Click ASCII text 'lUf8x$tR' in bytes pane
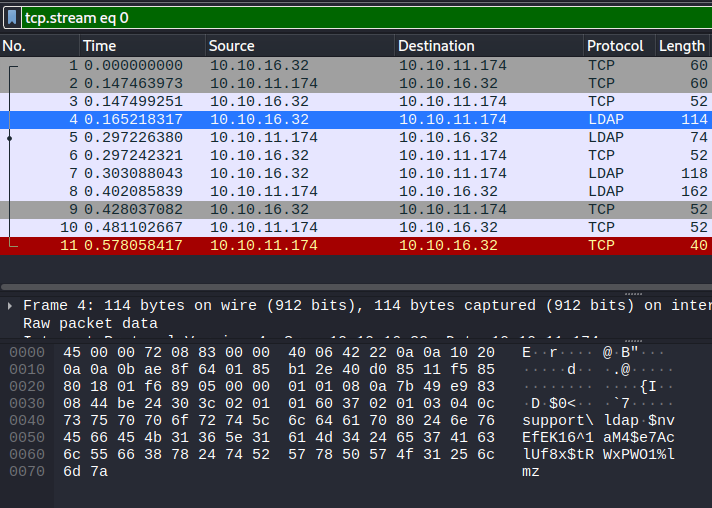This screenshot has width=712, height=508. click(558, 455)
